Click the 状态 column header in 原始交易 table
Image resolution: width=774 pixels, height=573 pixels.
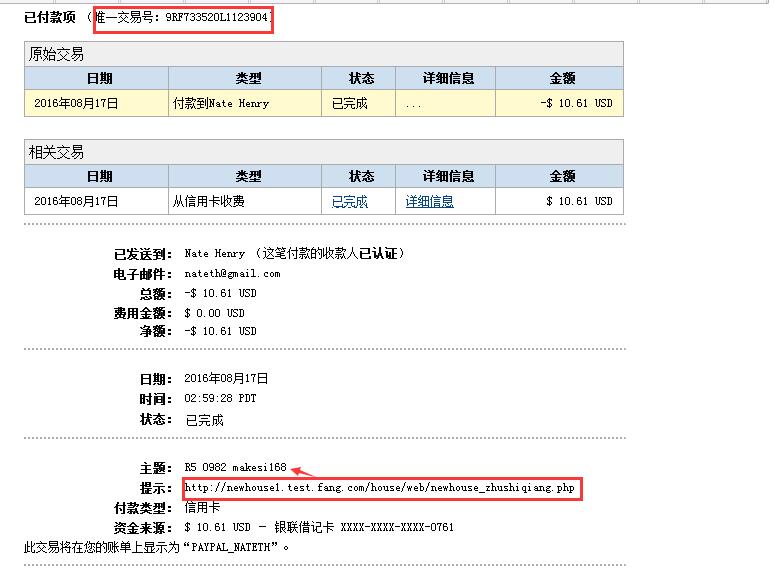click(x=361, y=78)
